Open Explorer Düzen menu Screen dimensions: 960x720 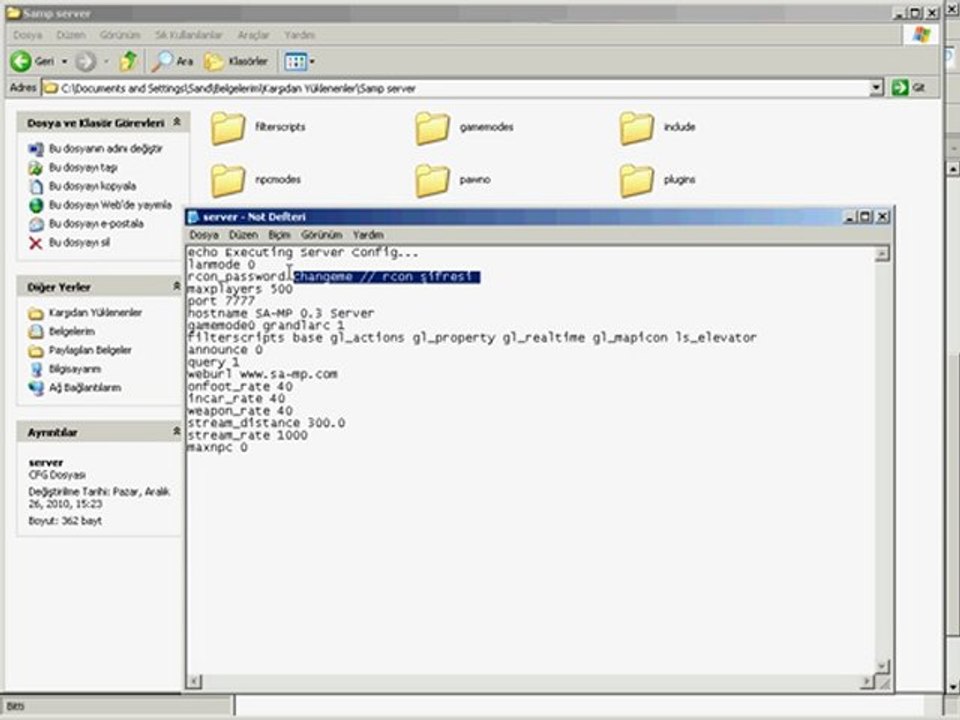tap(71, 35)
